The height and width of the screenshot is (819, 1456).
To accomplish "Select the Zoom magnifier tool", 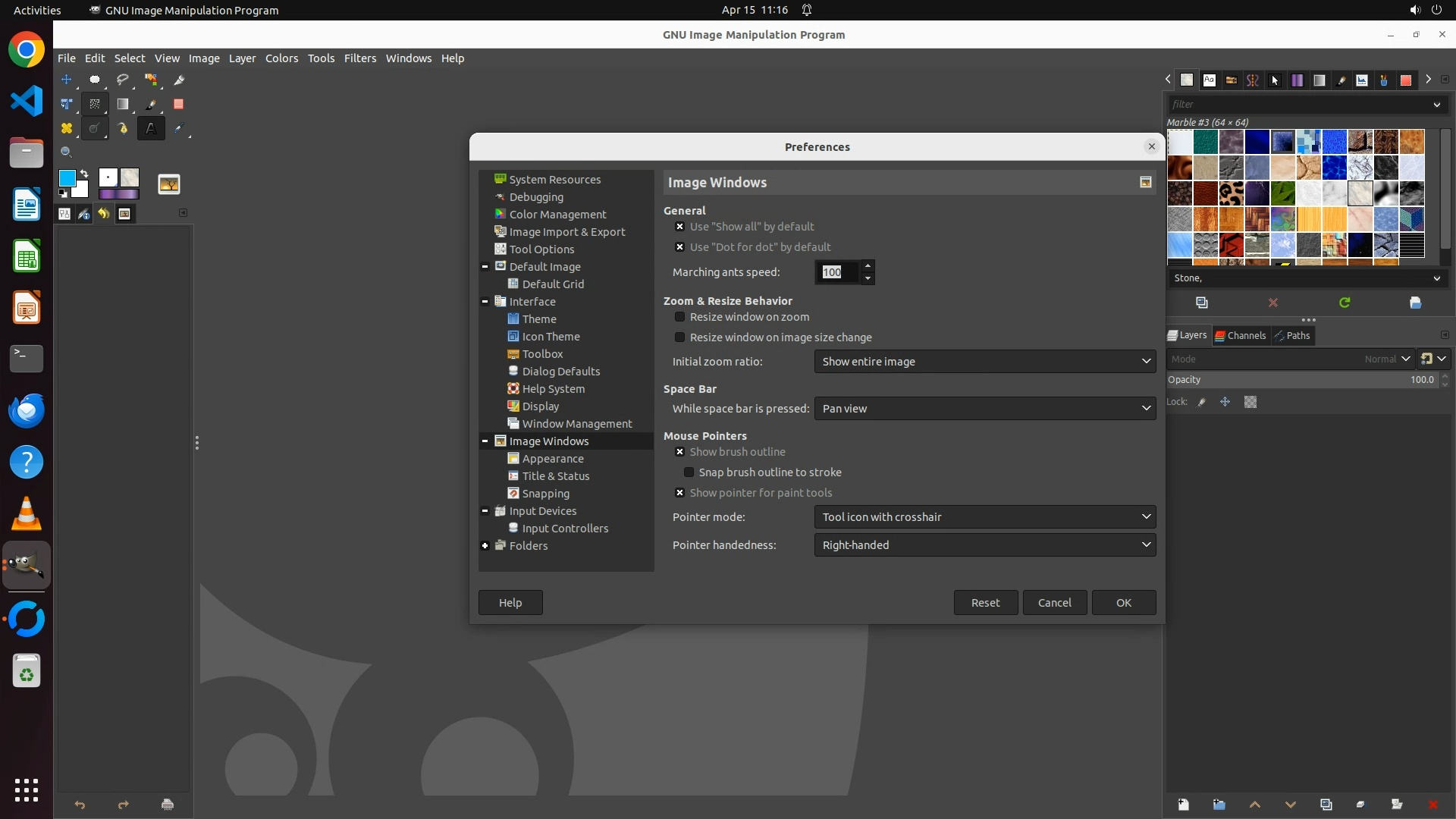I will tap(67, 152).
